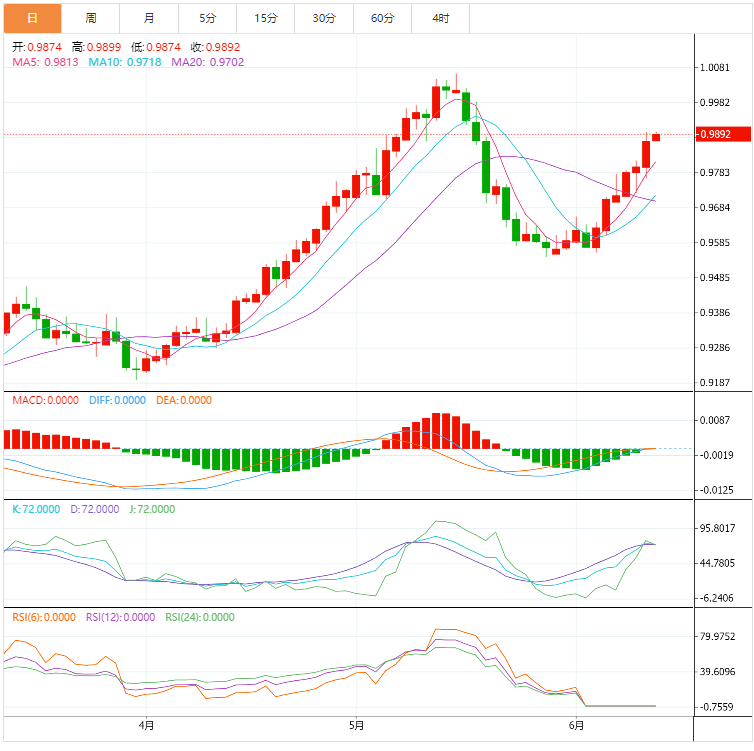754x751 pixels.
Task: Click the 4月 date axis label
Action: point(146,726)
